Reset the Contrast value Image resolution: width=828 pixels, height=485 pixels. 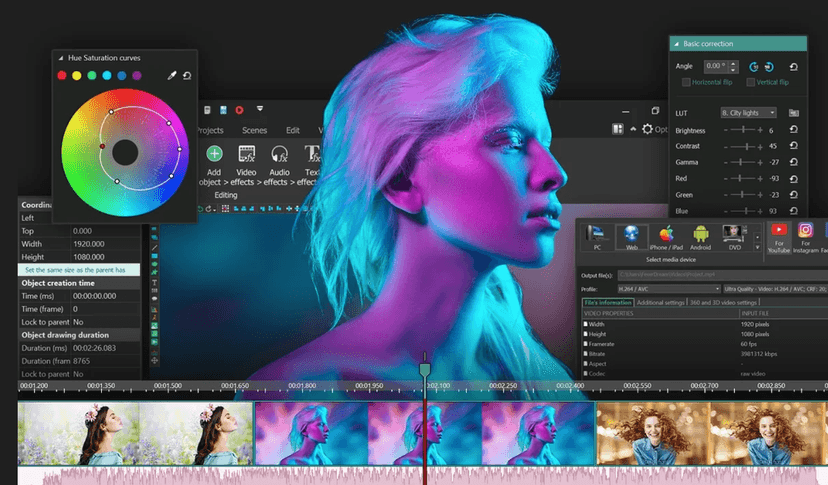tap(793, 146)
